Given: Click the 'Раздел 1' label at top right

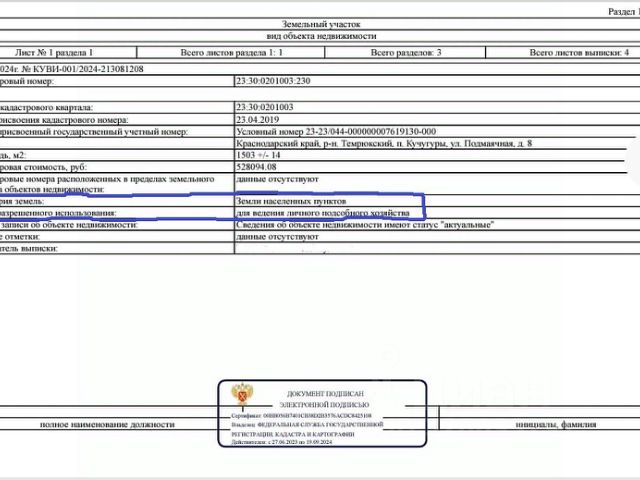Looking at the screenshot, I should pos(624,11).
